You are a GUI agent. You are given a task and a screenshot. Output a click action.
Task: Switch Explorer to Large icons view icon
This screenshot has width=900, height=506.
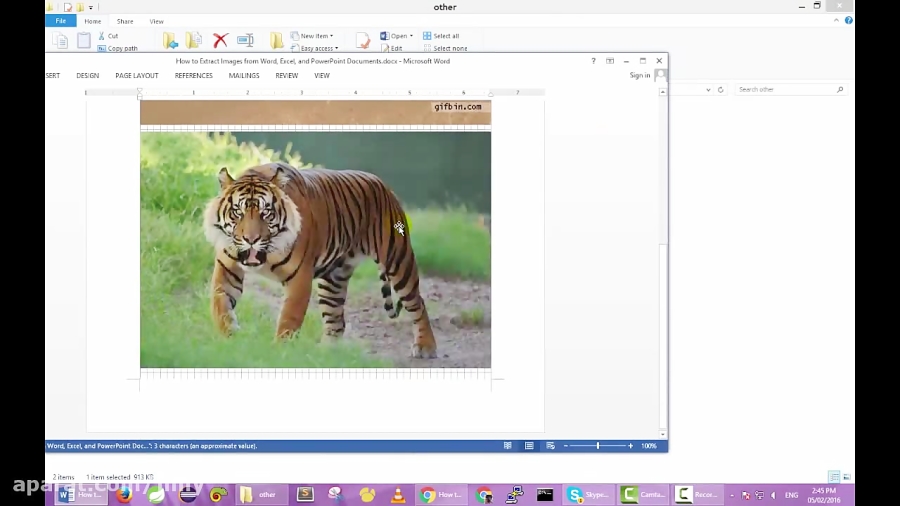click(x=847, y=477)
